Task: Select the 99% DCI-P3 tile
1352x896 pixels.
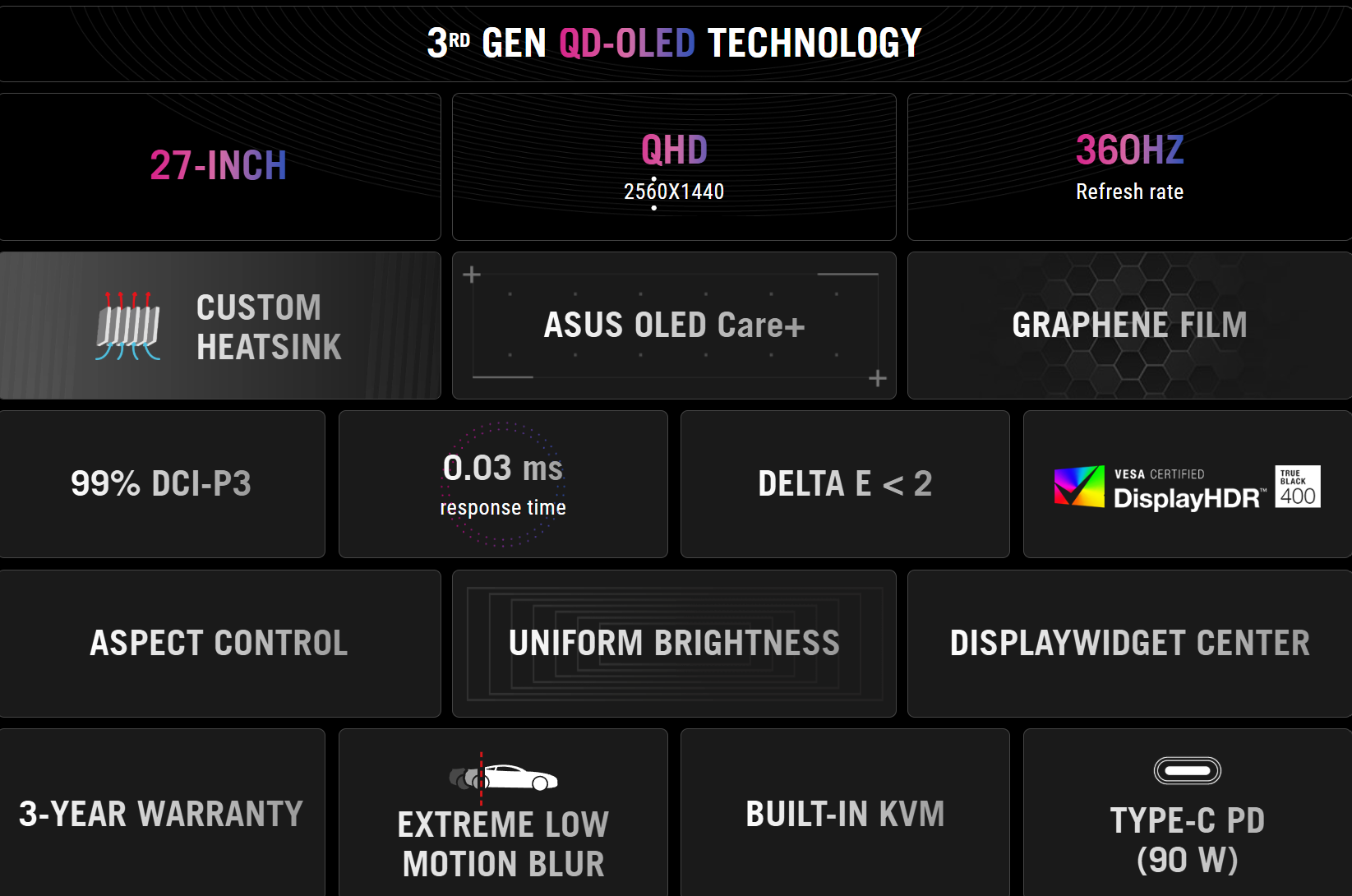Action: click(x=163, y=484)
